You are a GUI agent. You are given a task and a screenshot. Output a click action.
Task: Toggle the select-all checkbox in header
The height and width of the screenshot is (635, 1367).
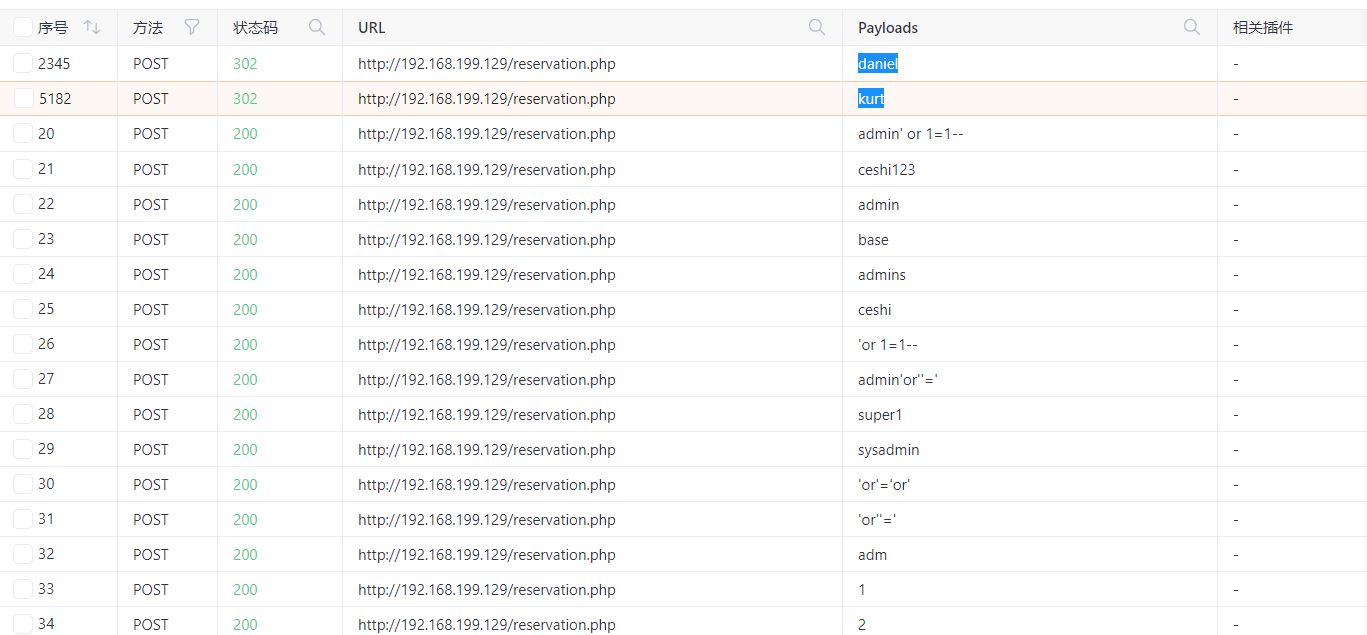click(23, 28)
